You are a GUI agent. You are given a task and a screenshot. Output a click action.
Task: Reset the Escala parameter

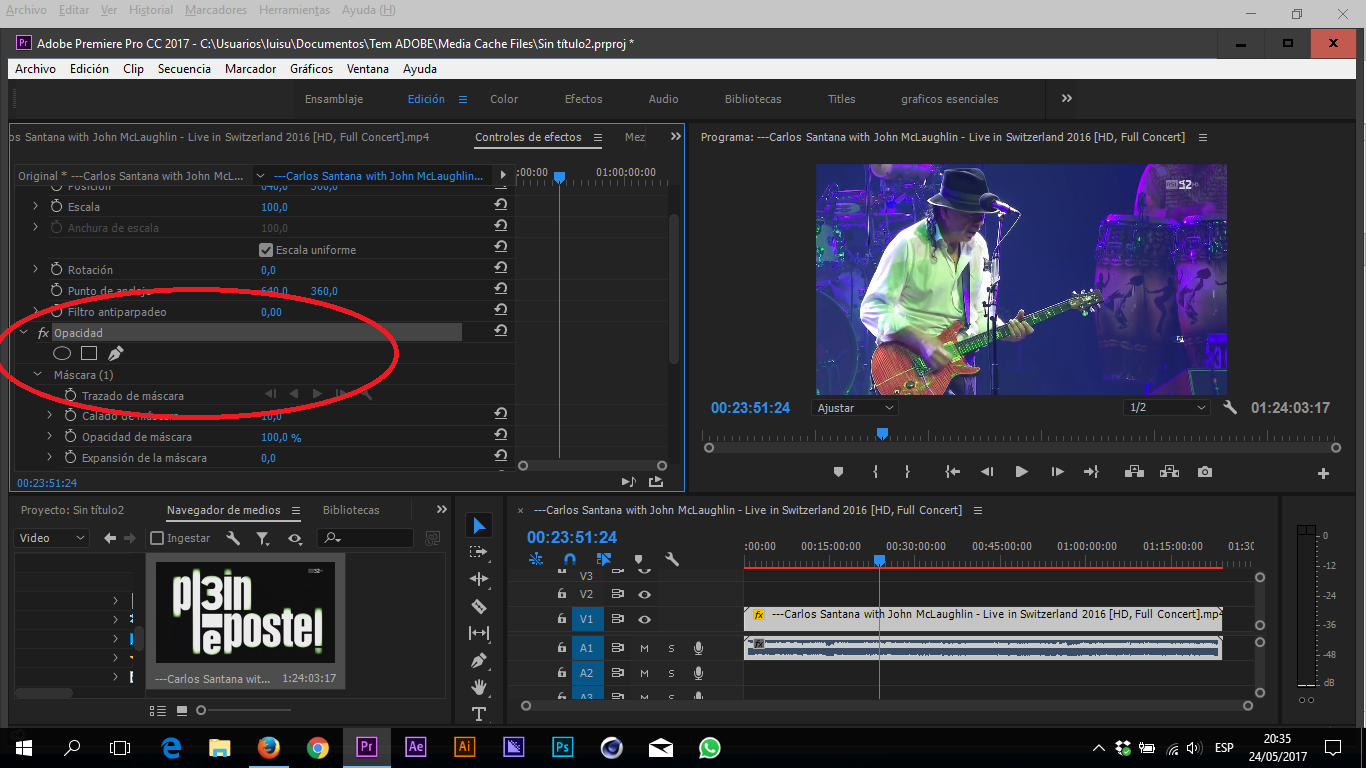click(500, 206)
